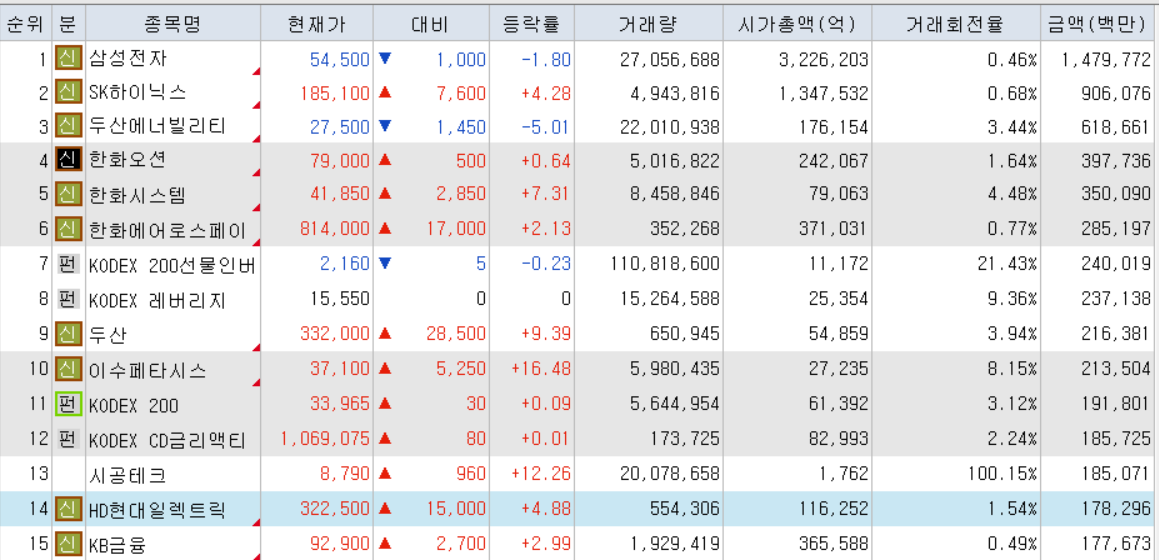Click the 펀 badge beside KODEX 200선물인버
The image size is (1159, 560).
click(x=68, y=264)
